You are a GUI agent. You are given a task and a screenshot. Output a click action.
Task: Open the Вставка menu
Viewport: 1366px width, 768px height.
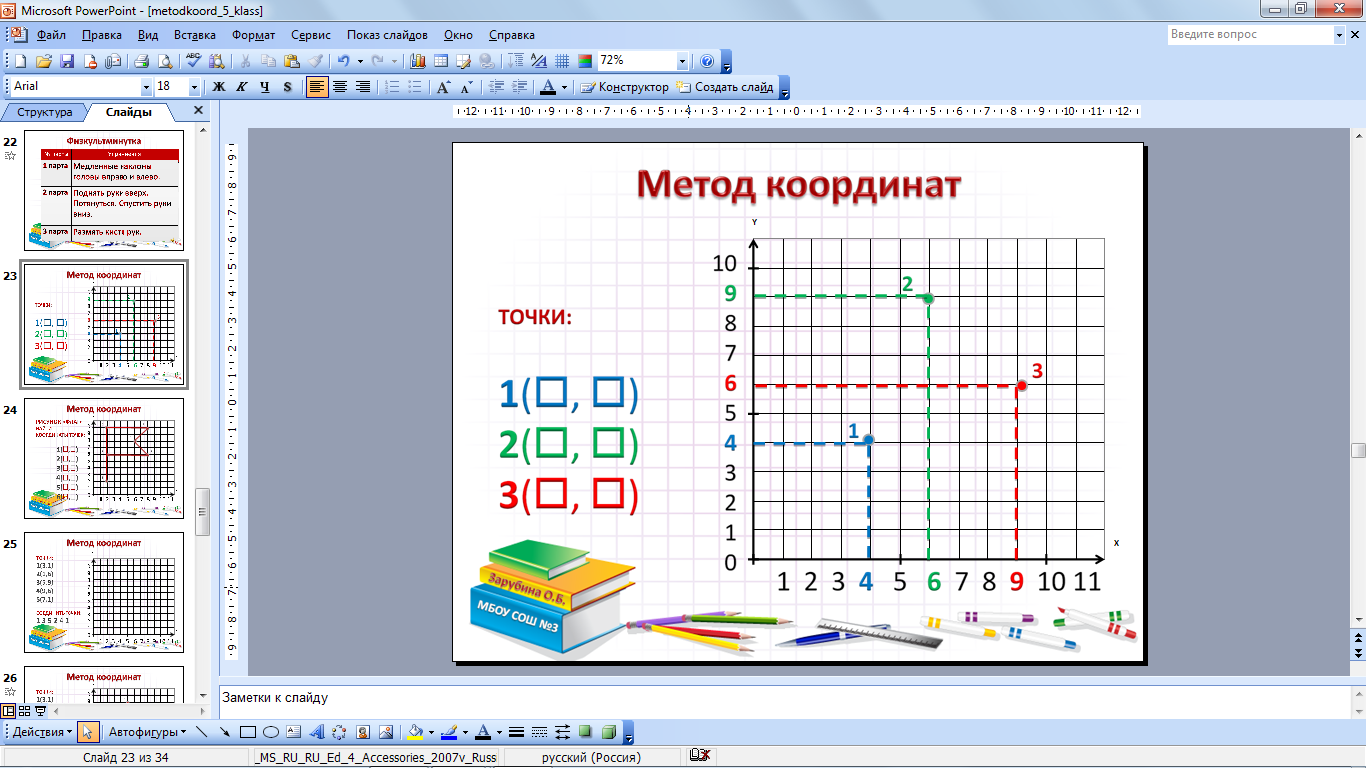tap(194, 35)
